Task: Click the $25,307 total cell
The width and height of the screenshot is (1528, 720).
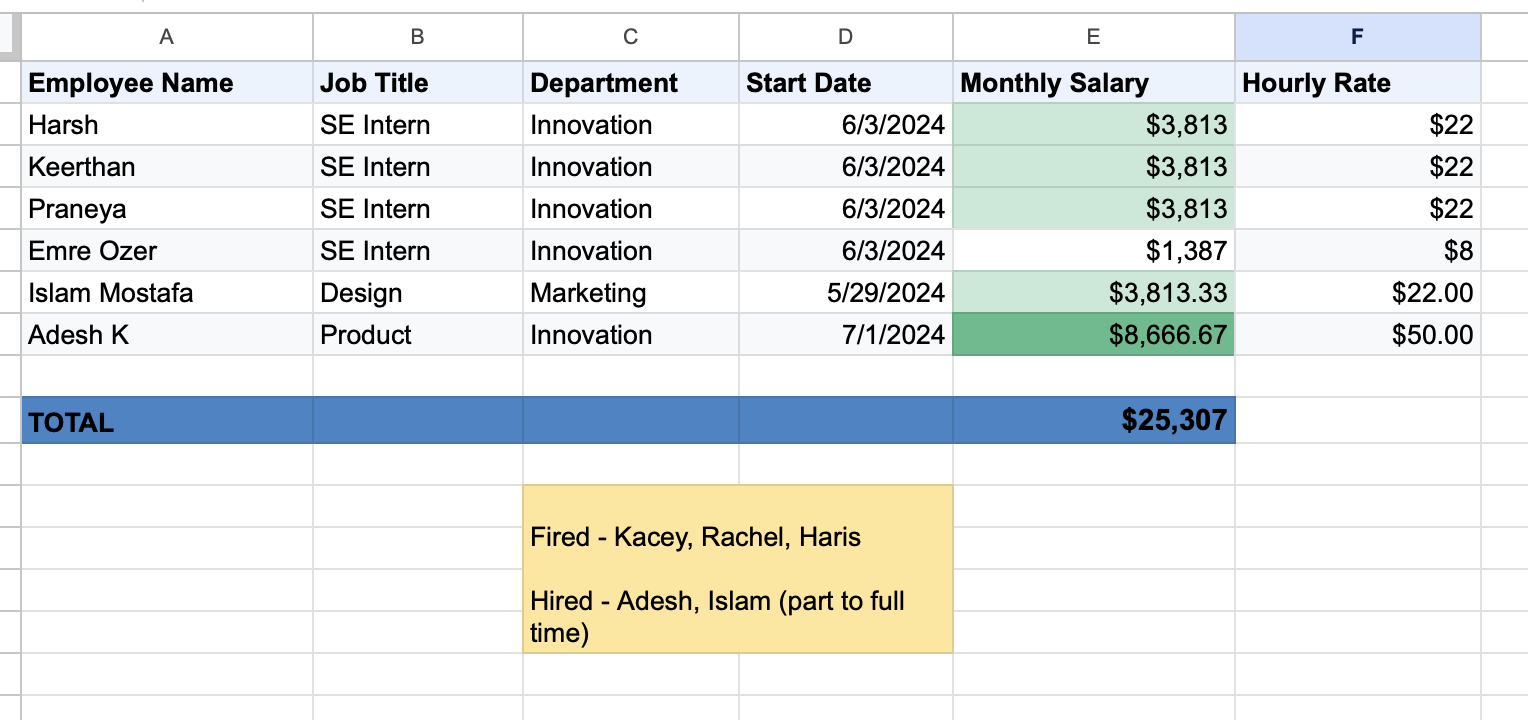Action: coord(1093,420)
